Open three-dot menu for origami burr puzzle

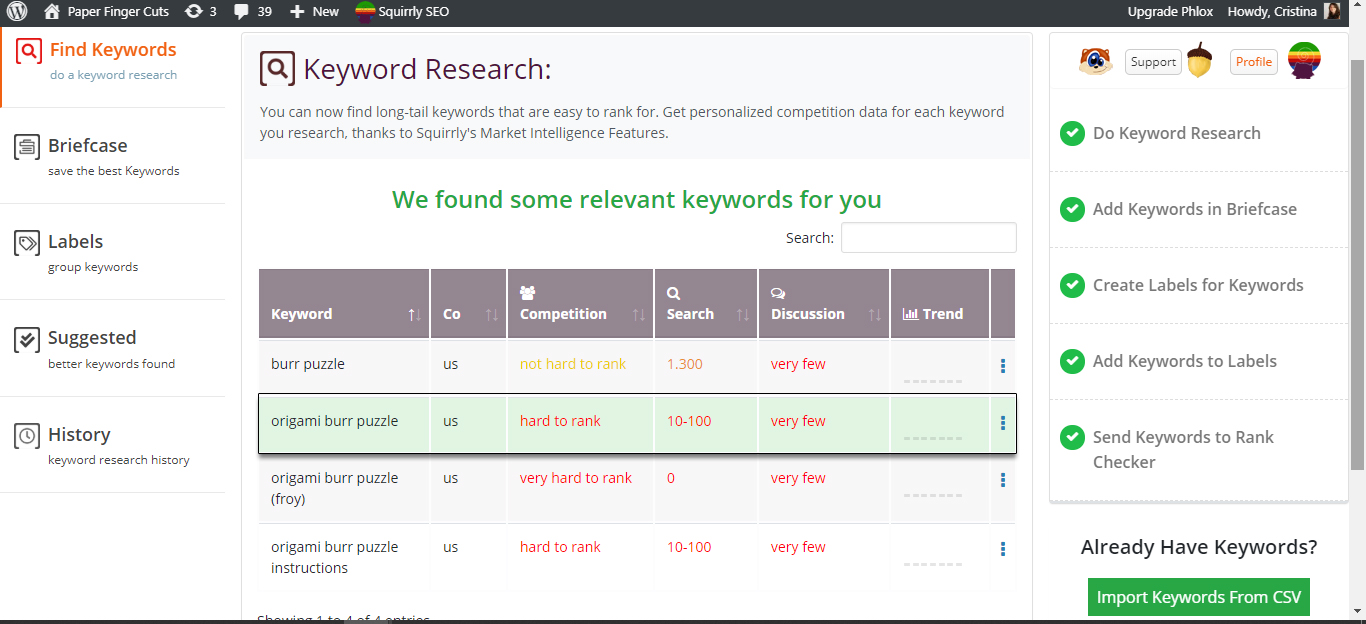click(1003, 423)
